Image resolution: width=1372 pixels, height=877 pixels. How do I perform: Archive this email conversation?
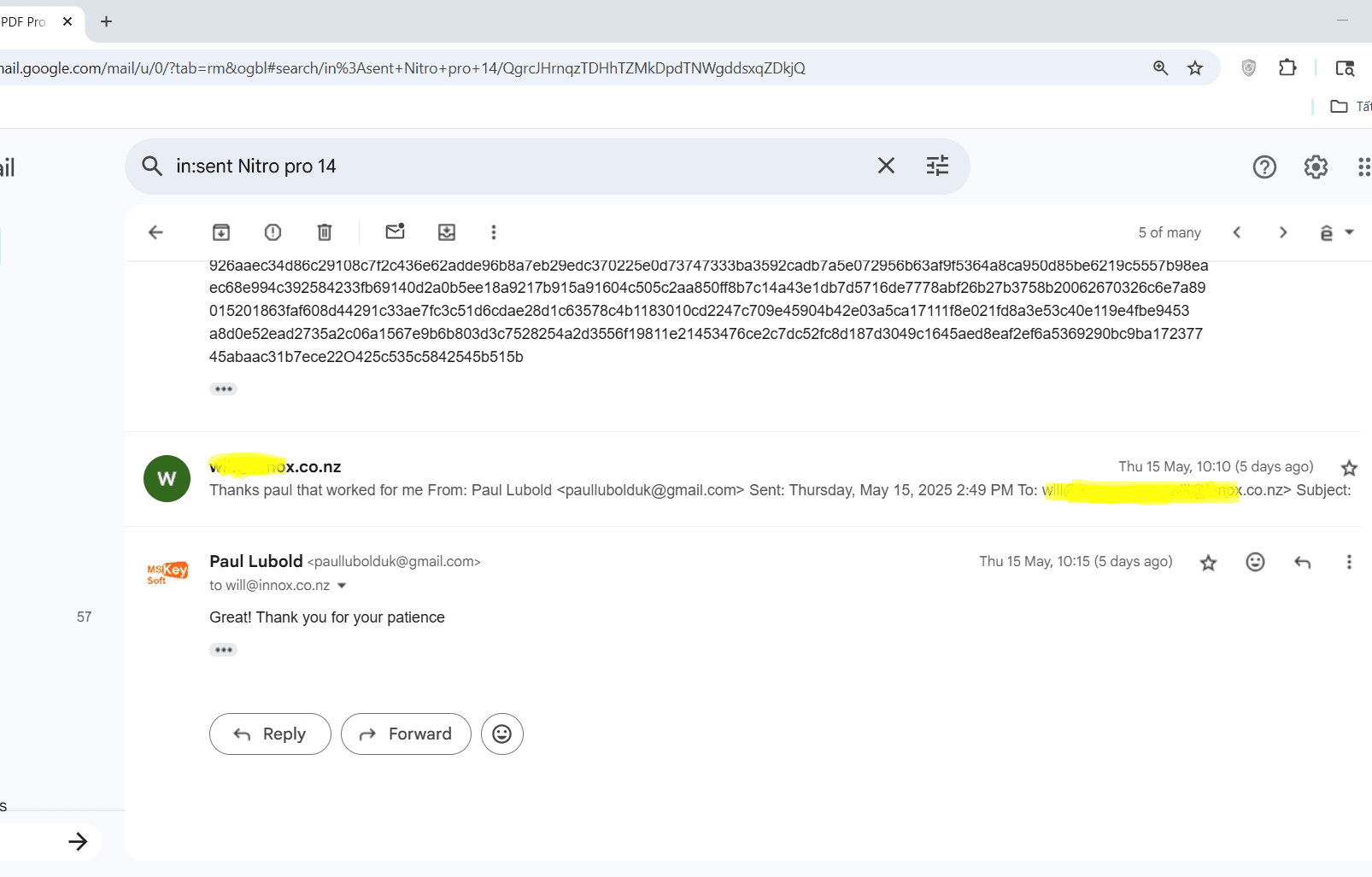click(221, 232)
